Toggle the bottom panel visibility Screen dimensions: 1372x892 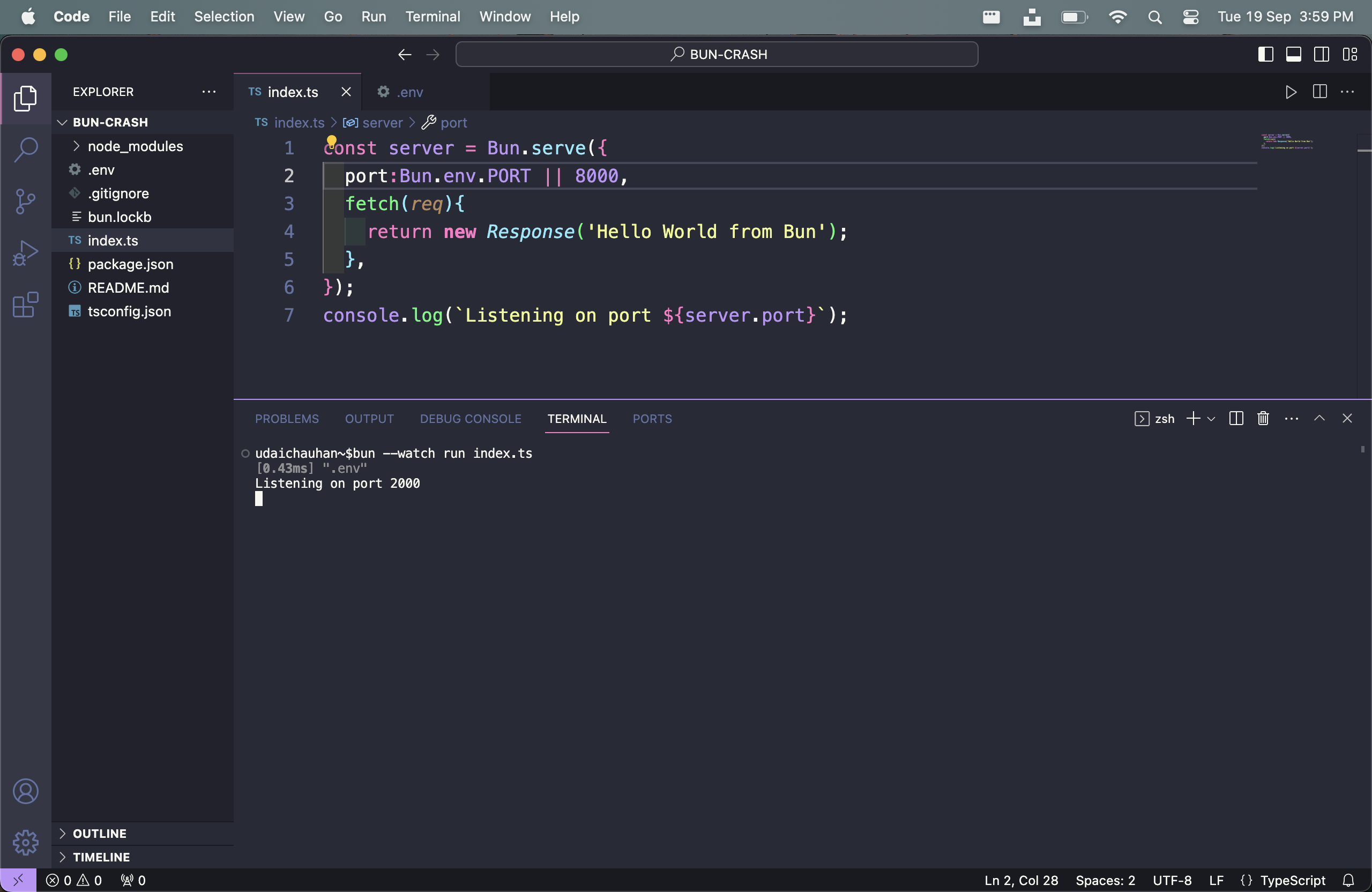point(1294,54)
